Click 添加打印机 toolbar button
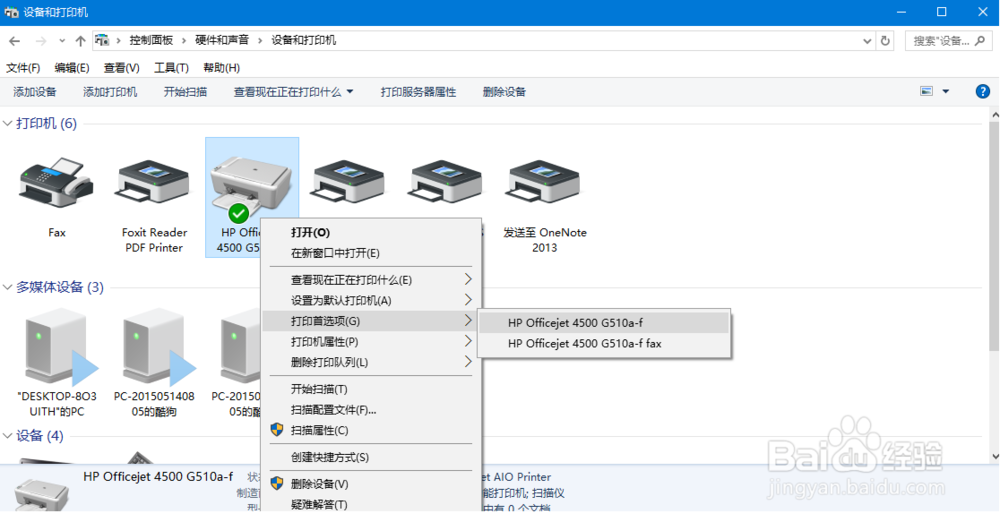 [110, 92]
